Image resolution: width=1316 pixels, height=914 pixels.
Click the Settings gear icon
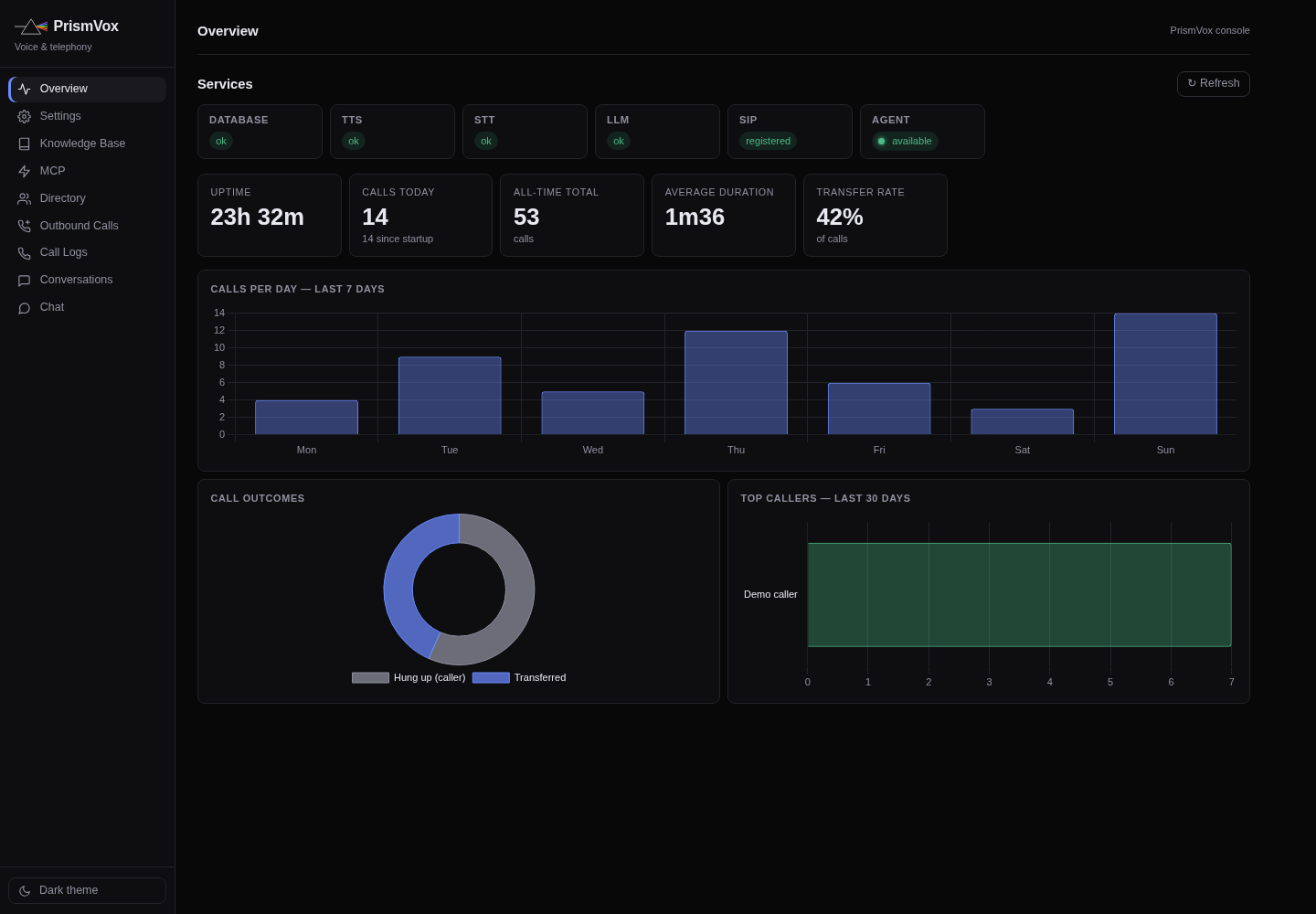coord(24,116)
